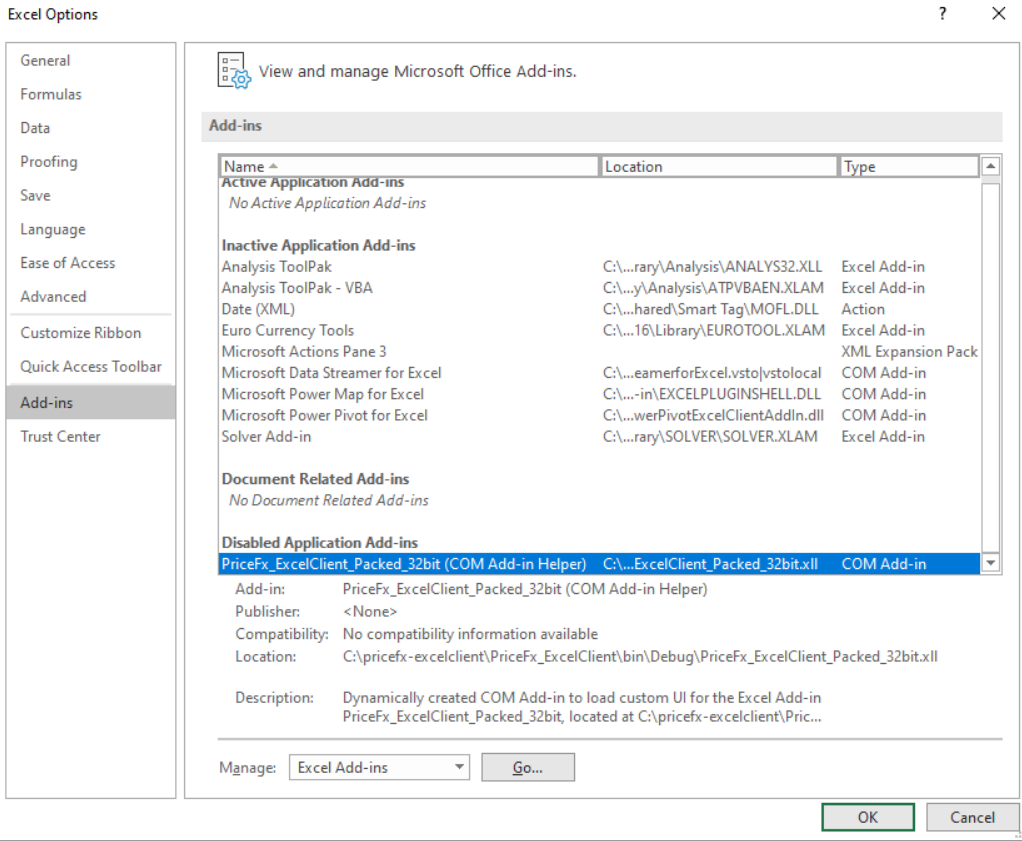
Task: Dismiss the dialog with Cancel
Action: 973,817
